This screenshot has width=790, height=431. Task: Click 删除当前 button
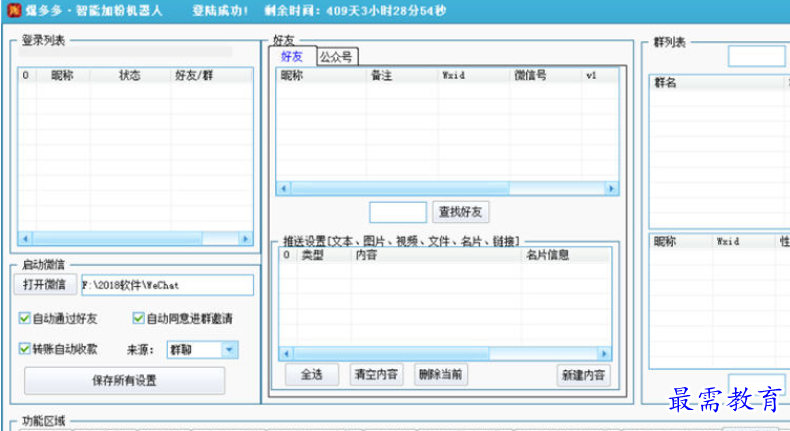[x=440, y=375]
